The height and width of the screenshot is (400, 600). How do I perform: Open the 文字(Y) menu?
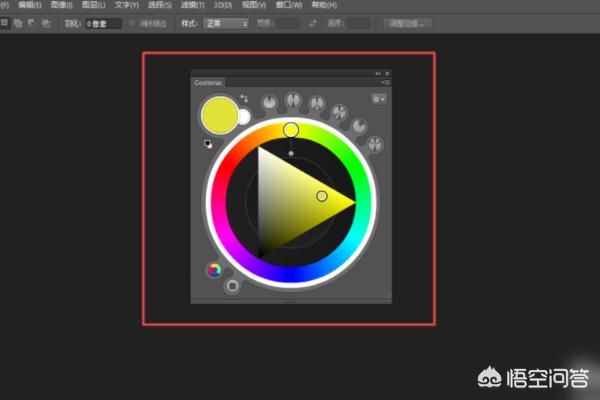click(127, 5)
